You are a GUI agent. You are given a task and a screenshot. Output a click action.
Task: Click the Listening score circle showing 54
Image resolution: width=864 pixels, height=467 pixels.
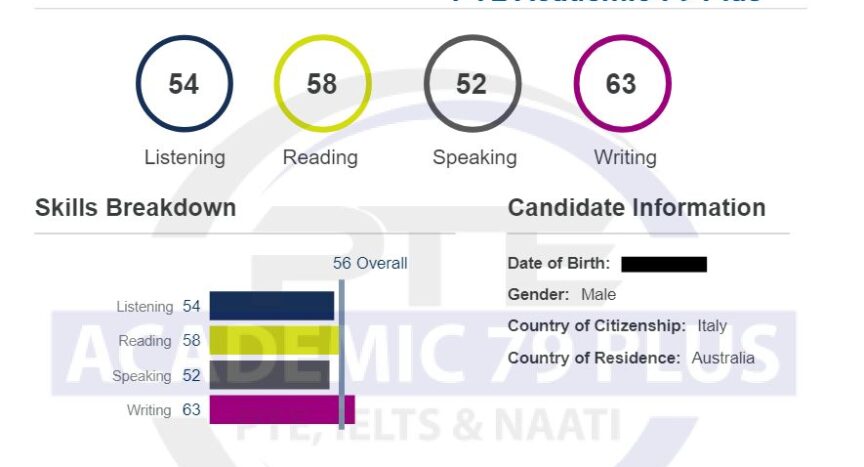tap(185, 84)
